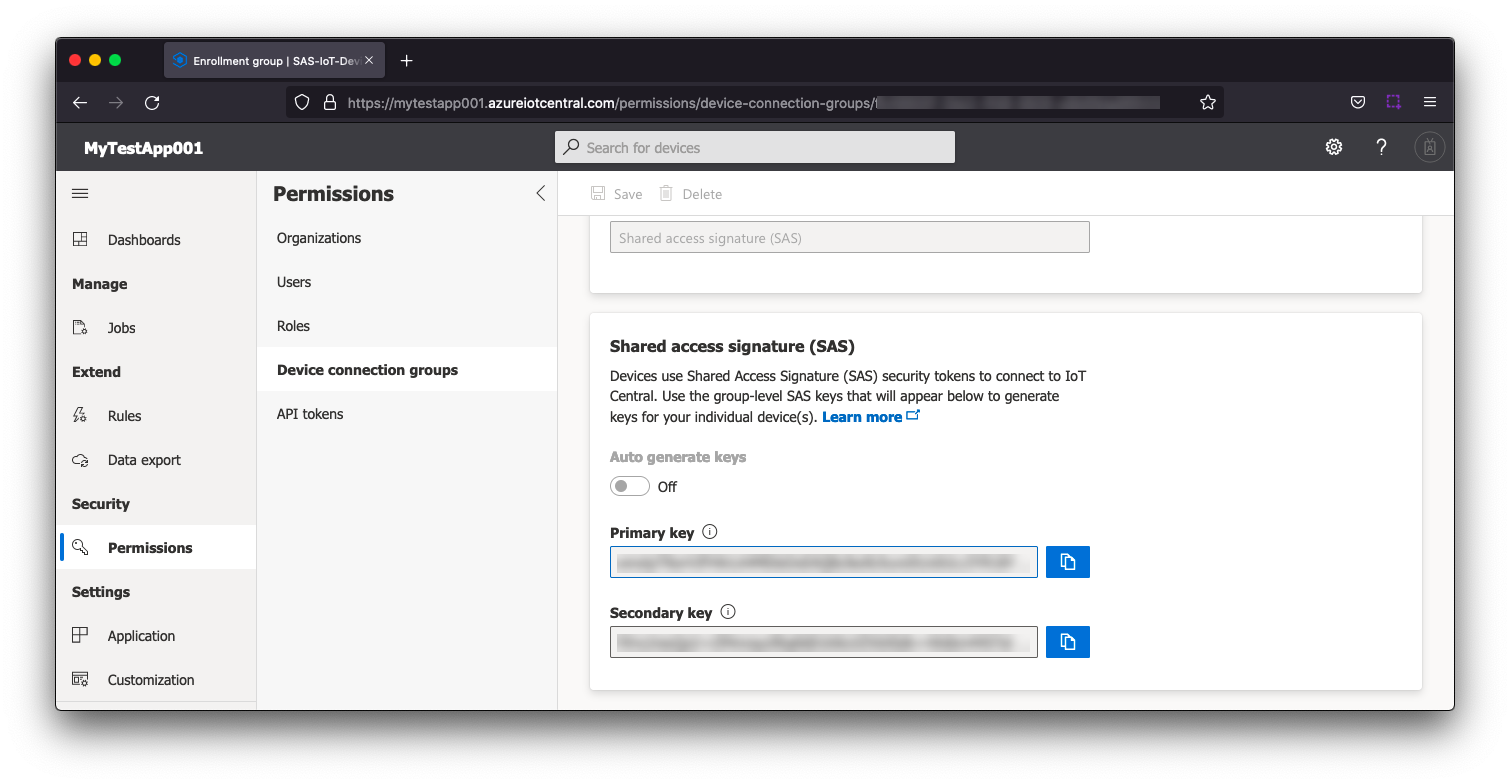Open the settings gear icon

tap(1333, 147)
